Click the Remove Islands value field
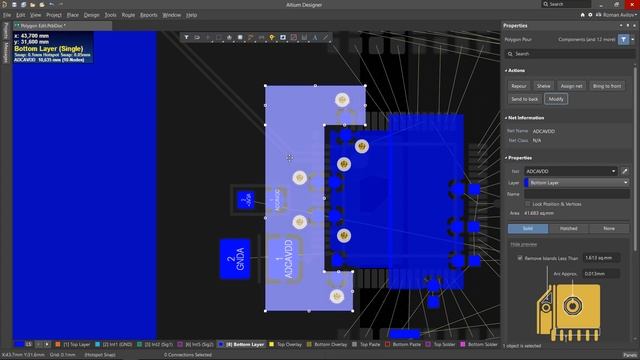The height and width of the screenshot is (360, 640). pos(600,258)
